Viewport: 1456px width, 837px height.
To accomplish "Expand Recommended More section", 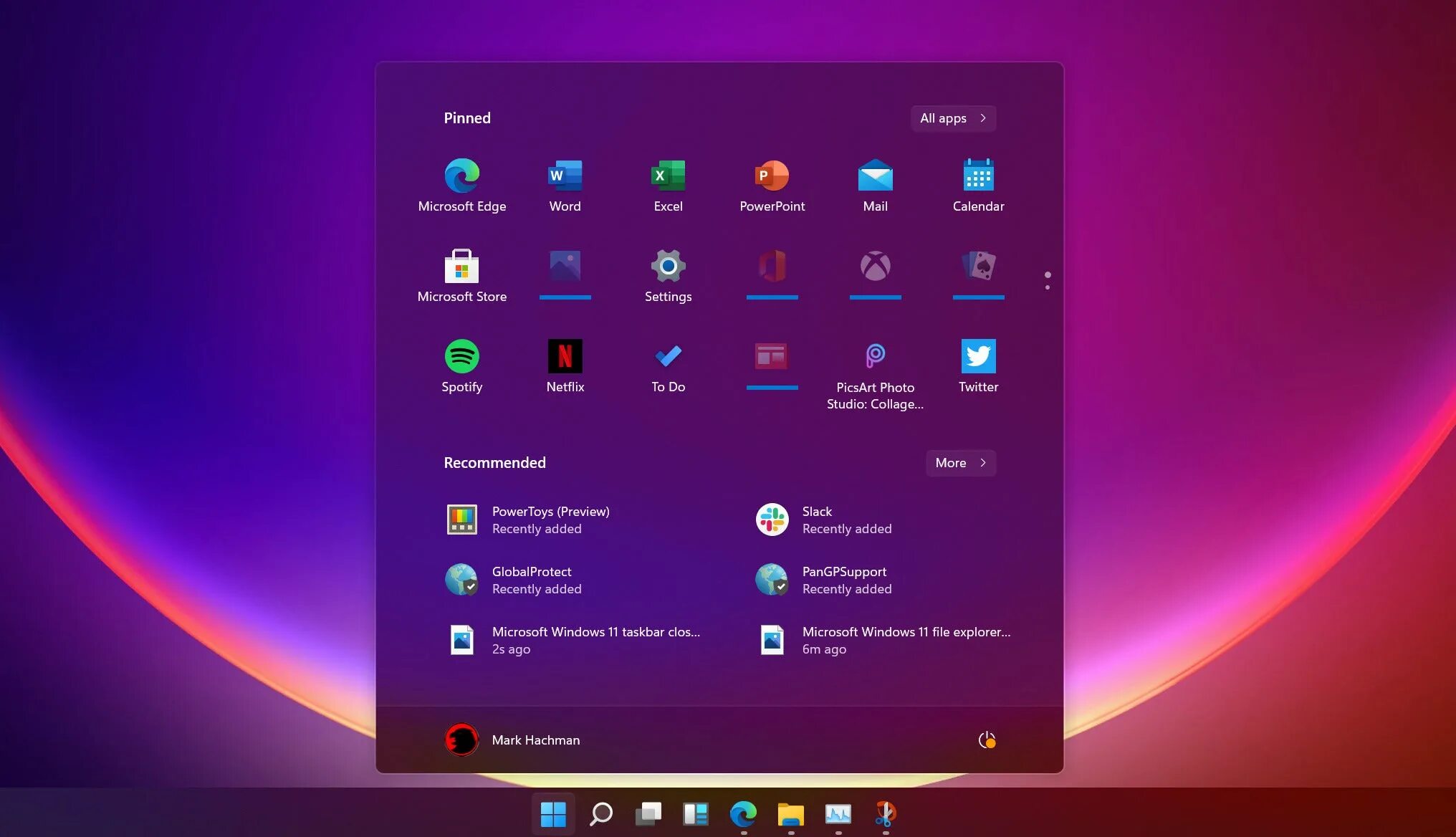I will click(960, 462).
